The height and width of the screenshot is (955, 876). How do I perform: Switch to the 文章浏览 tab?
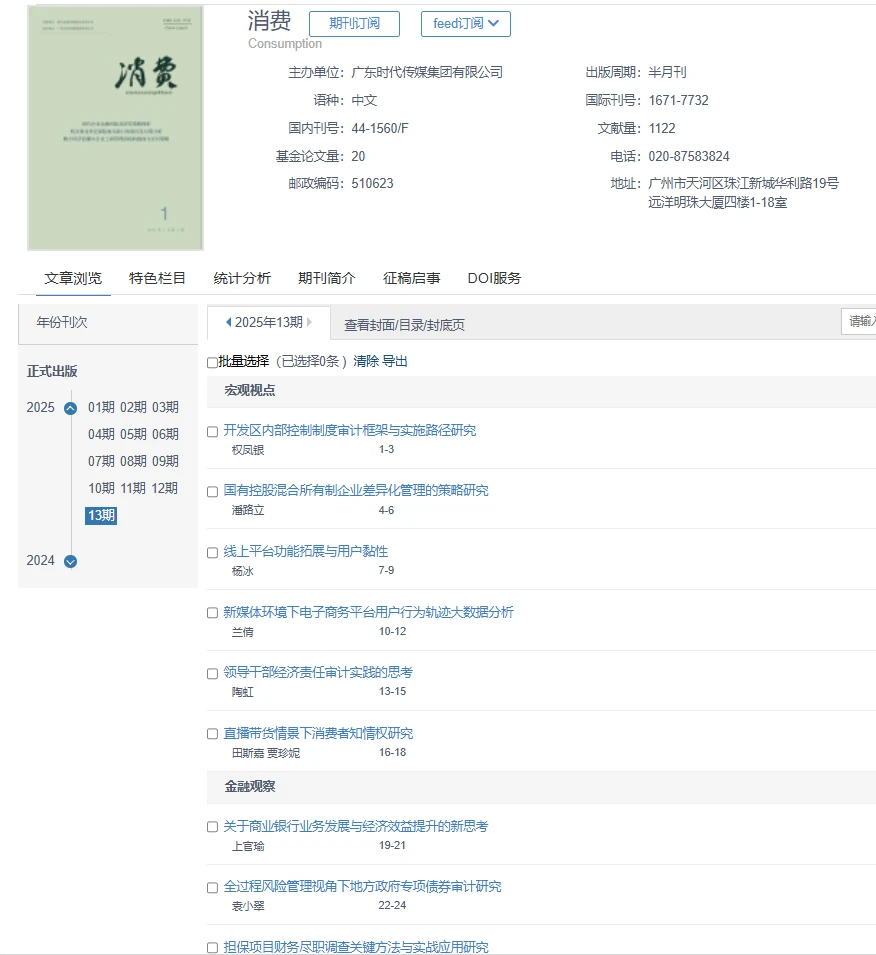pos(73,278)
